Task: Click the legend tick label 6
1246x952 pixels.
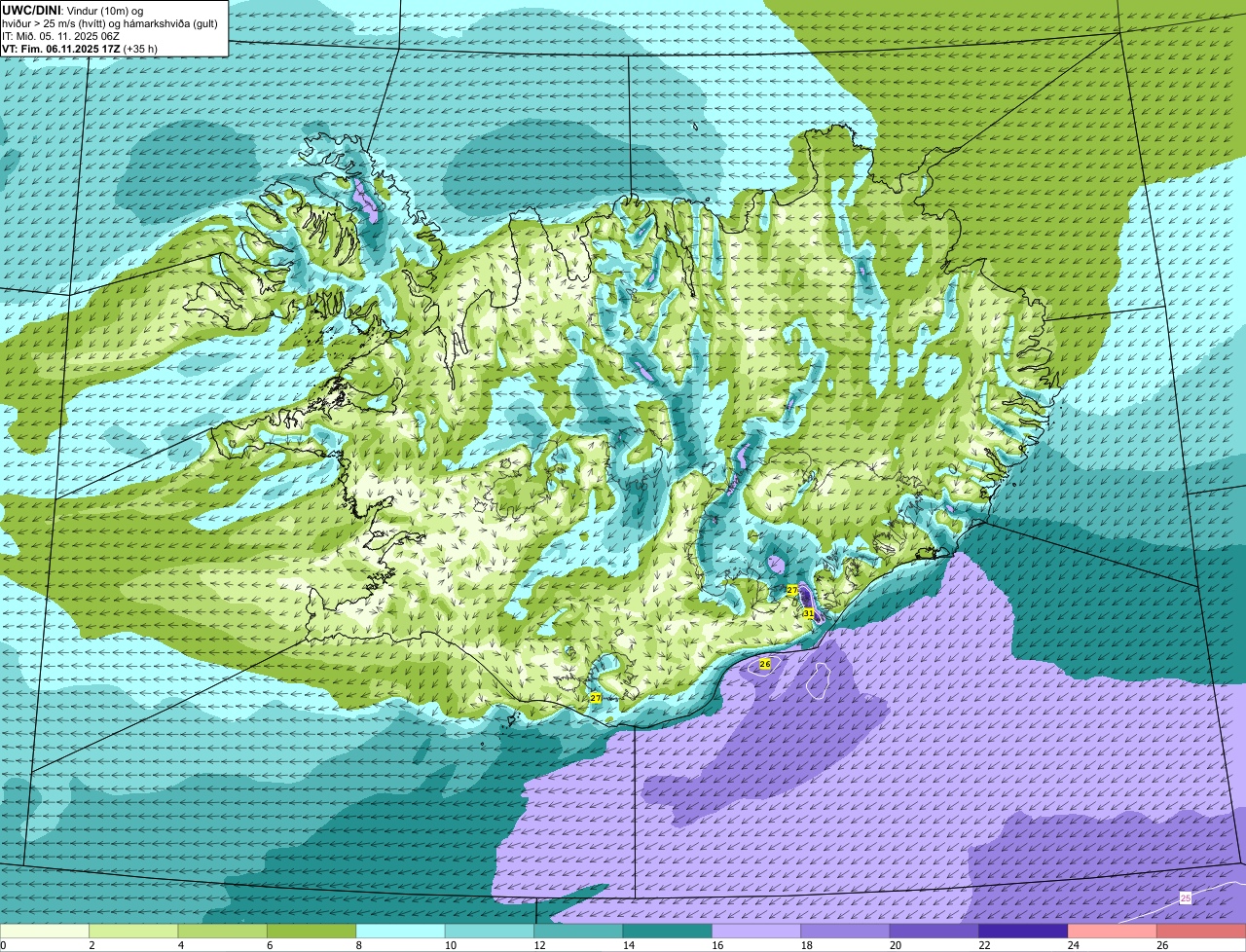Action: (x=270, y=945)
